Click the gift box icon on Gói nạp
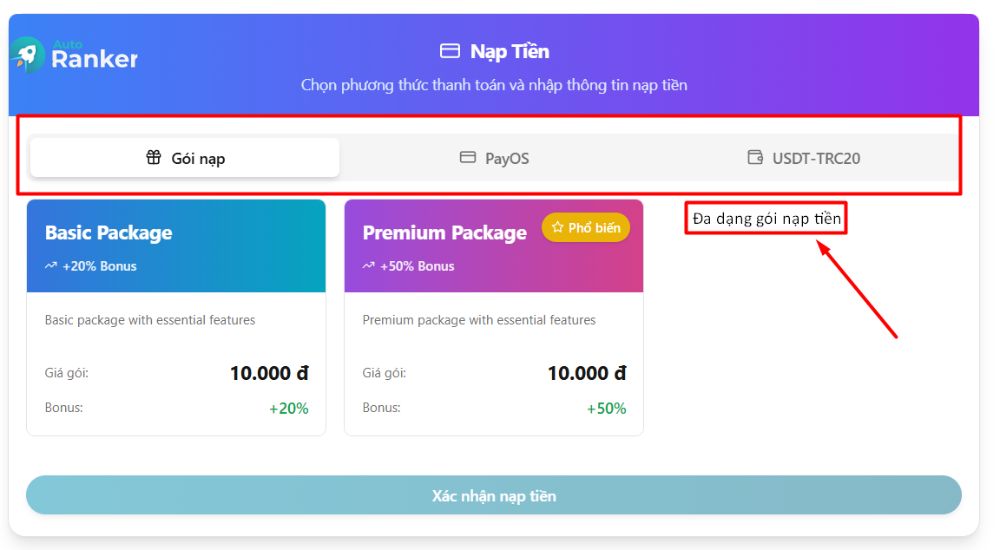This screenshot has width=1000, height=550. 154,157
